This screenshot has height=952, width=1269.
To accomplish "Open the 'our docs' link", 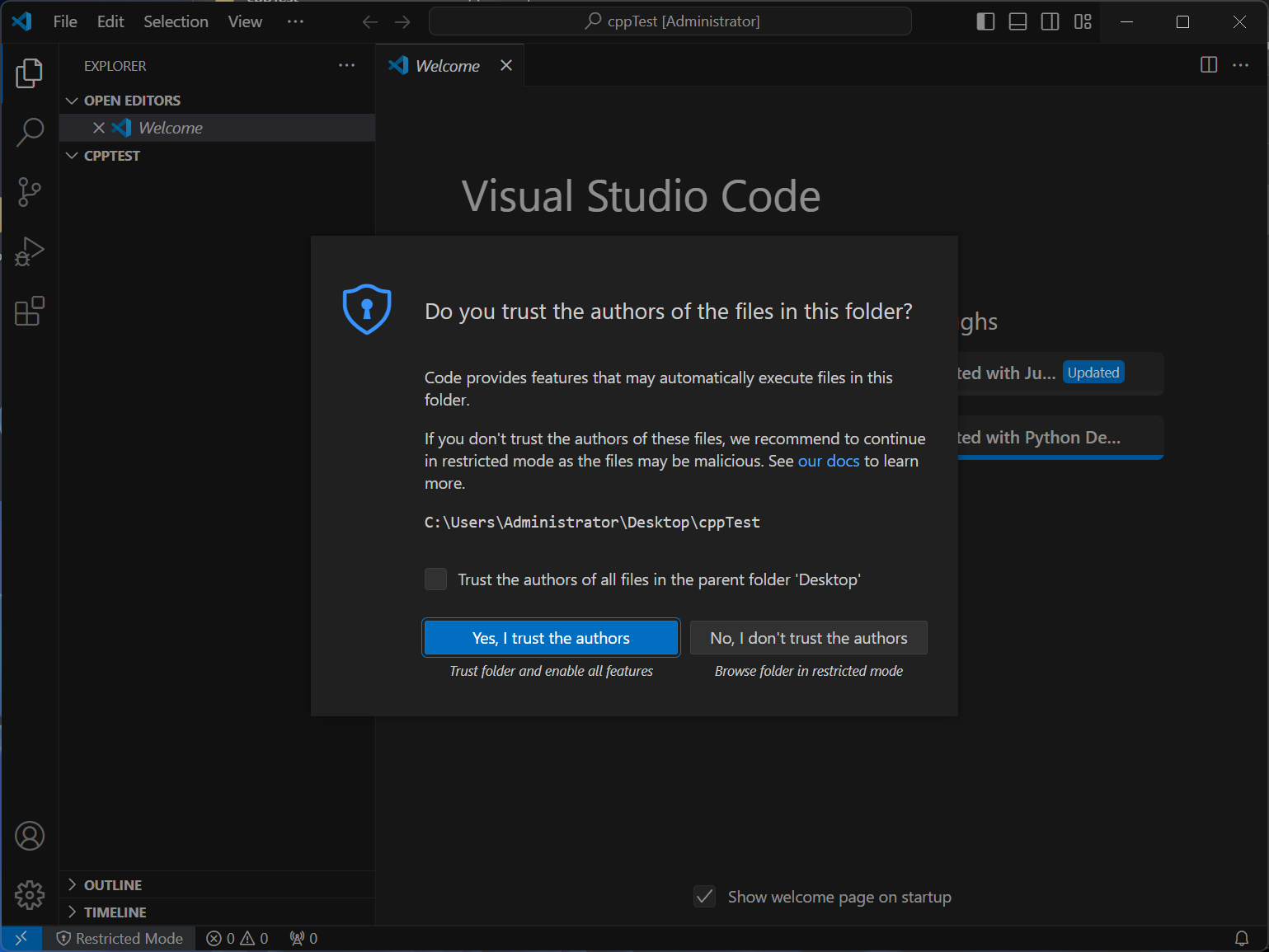I will tap(829, 461).
